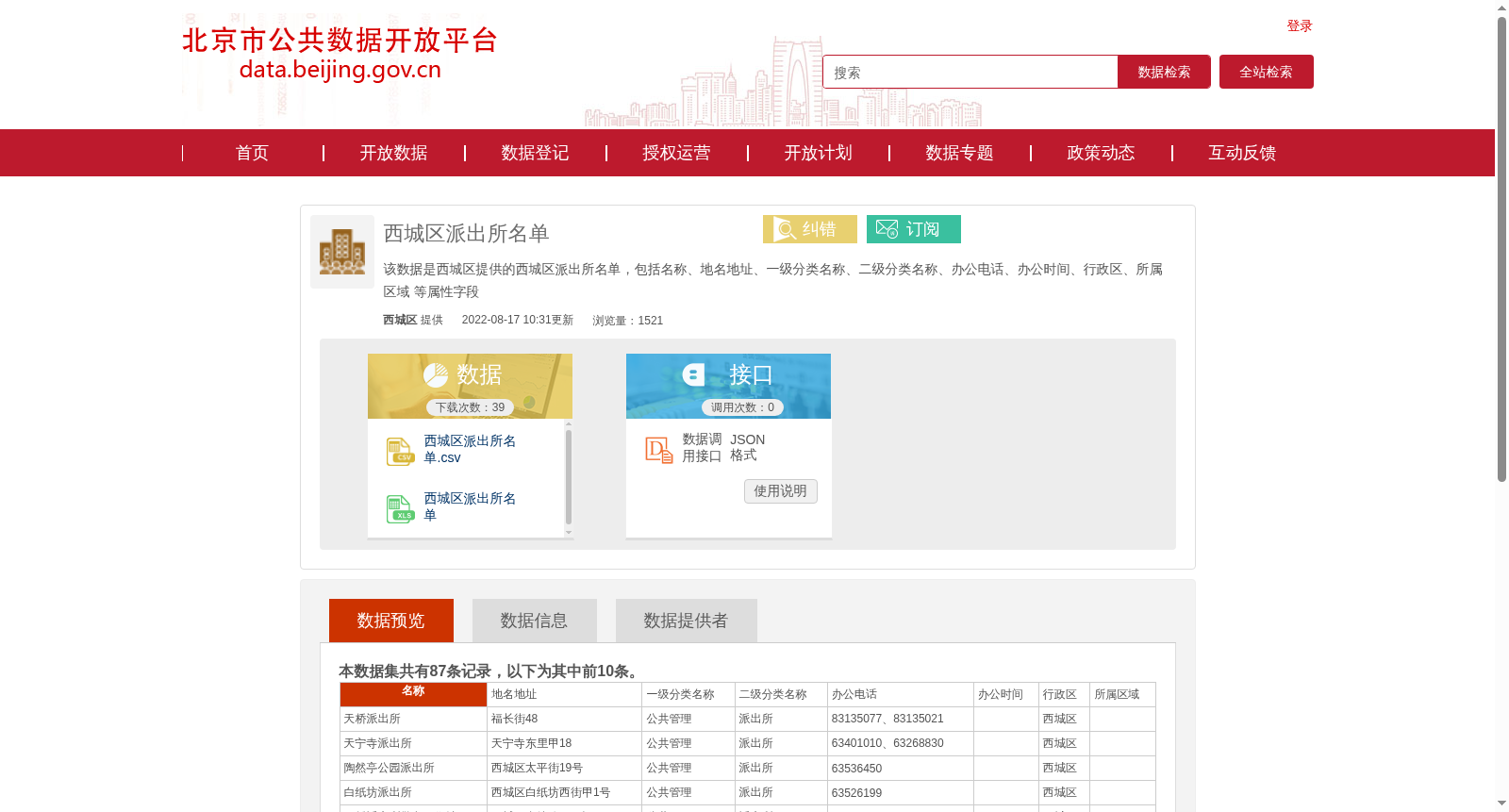Click the 一级分类名称 column header
The image size is (1509, 812).
tap(688, 695)
